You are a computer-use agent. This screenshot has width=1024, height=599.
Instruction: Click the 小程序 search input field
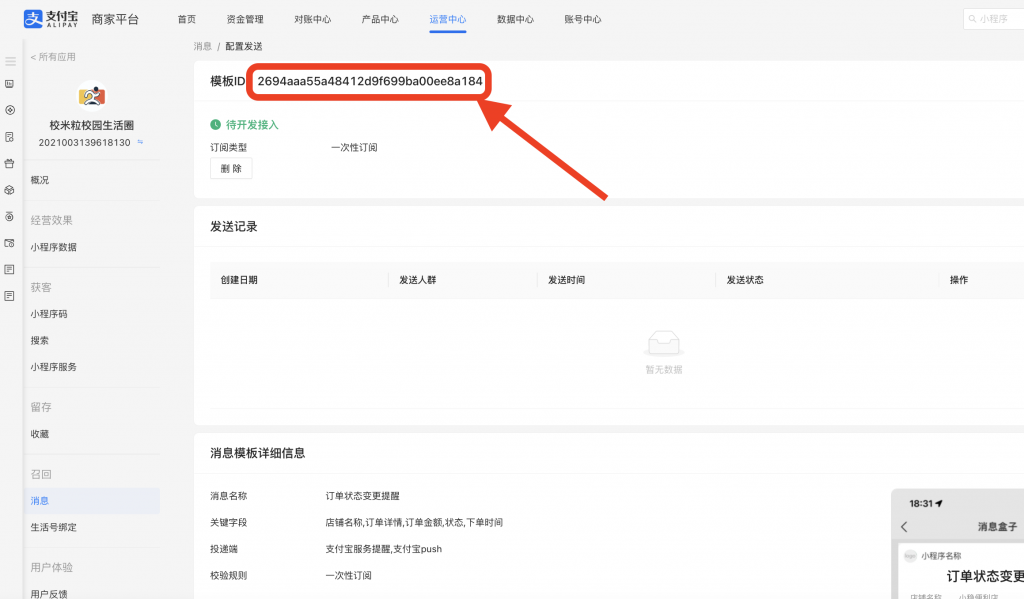[x=995, y=18]
